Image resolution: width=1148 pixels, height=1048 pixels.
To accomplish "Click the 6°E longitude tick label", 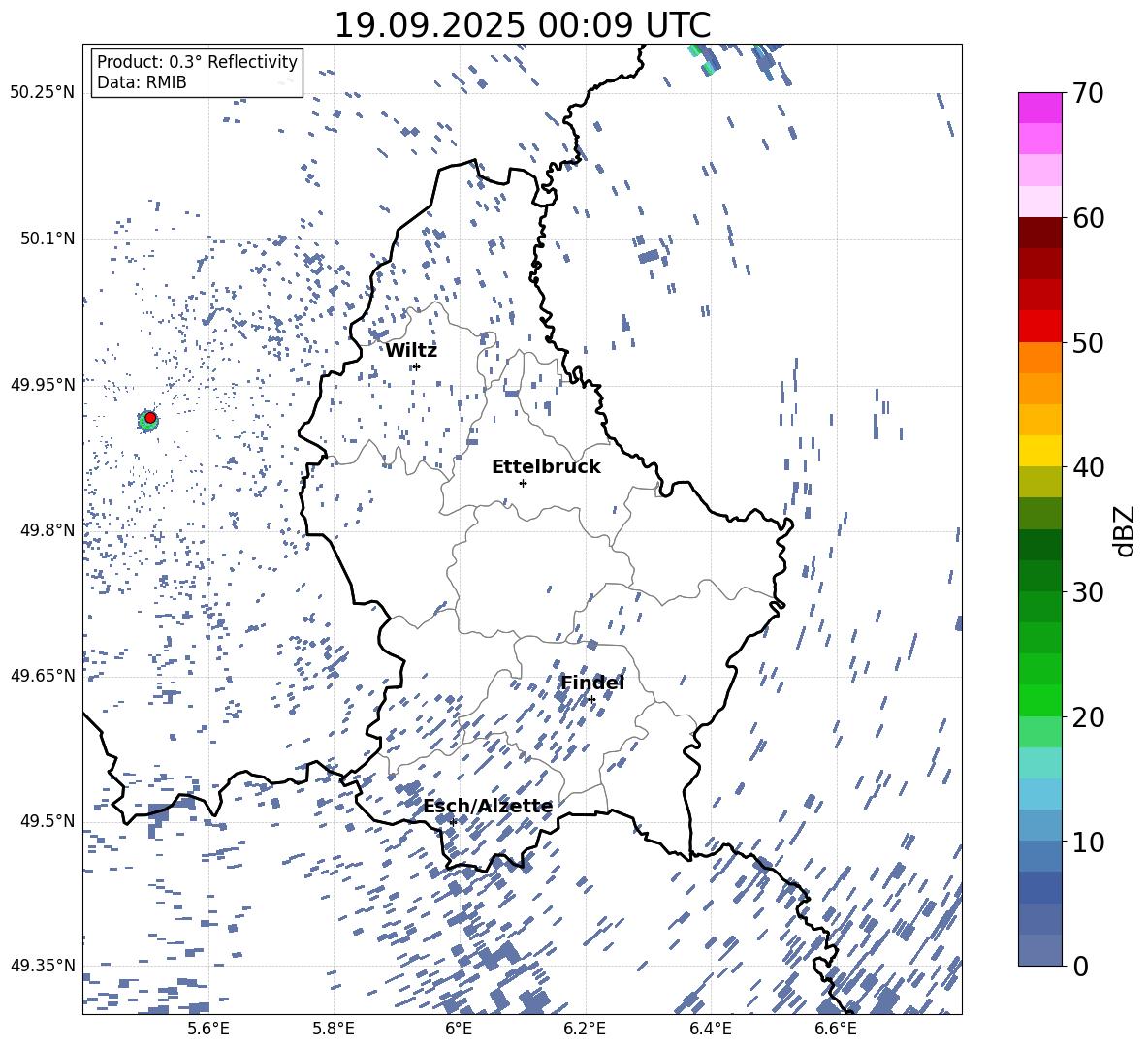I will [459, 1029].
